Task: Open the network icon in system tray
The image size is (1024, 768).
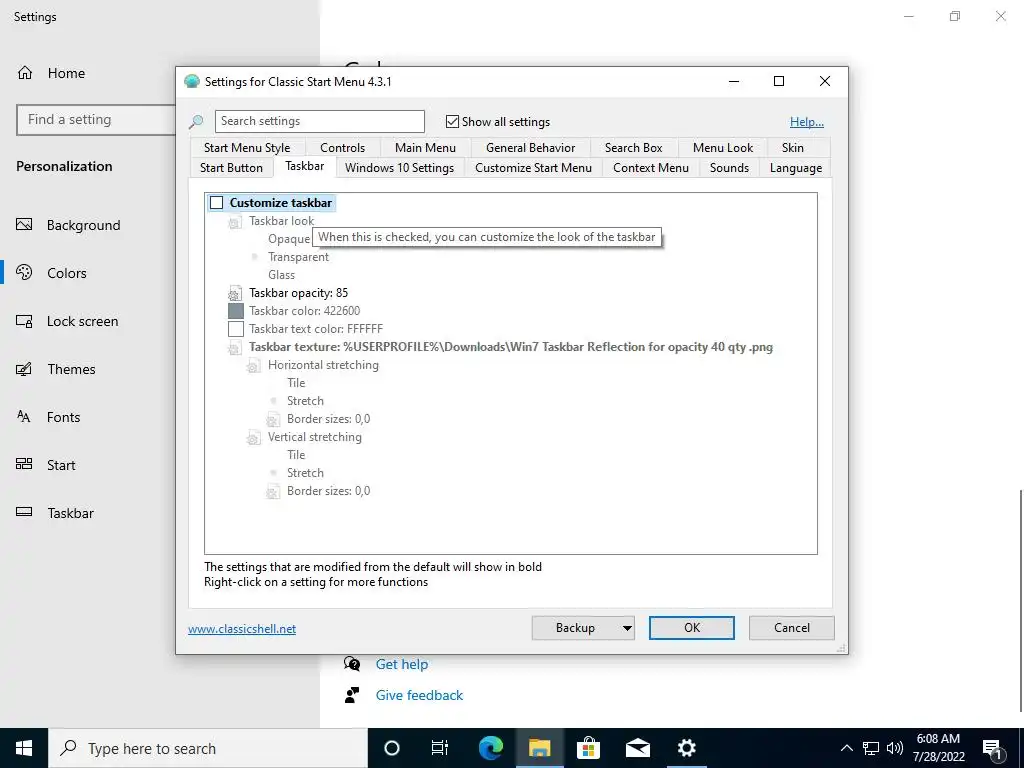Action: point(871,748)
